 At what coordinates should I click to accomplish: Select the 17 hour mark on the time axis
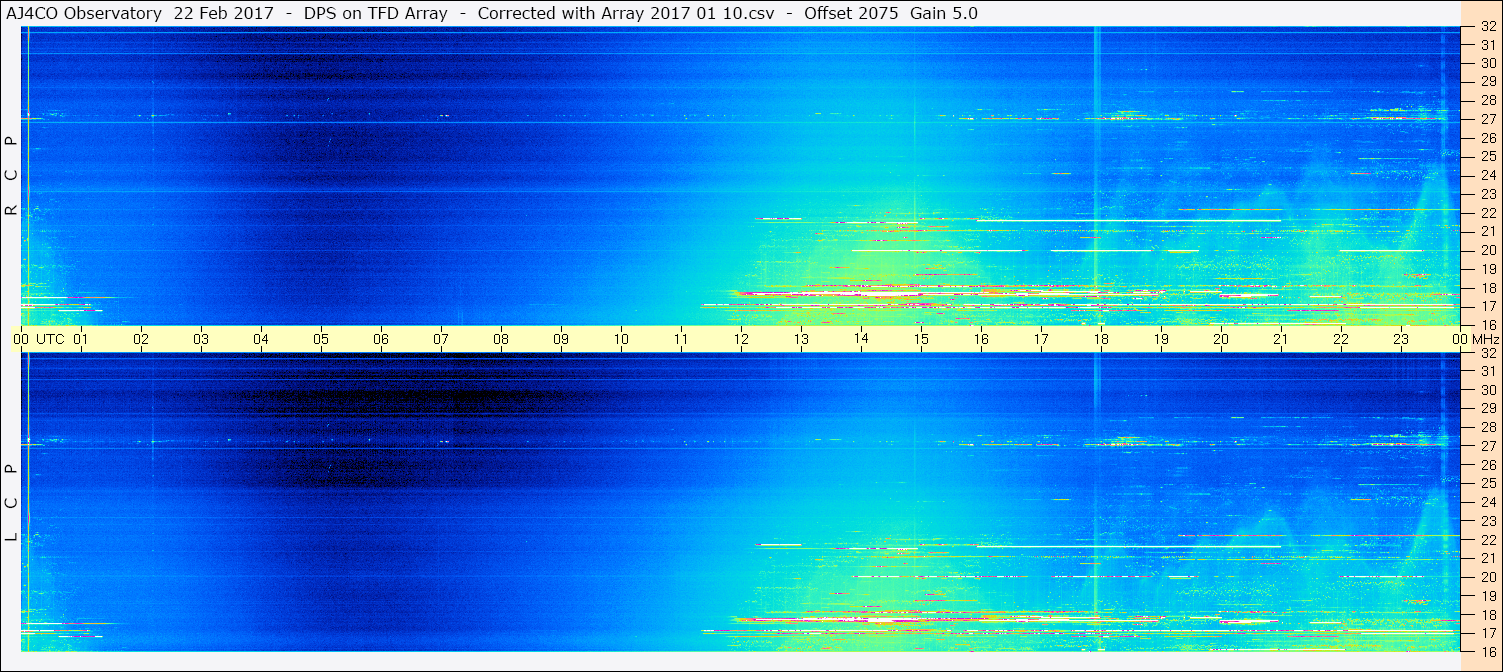tap(1041, 339)
